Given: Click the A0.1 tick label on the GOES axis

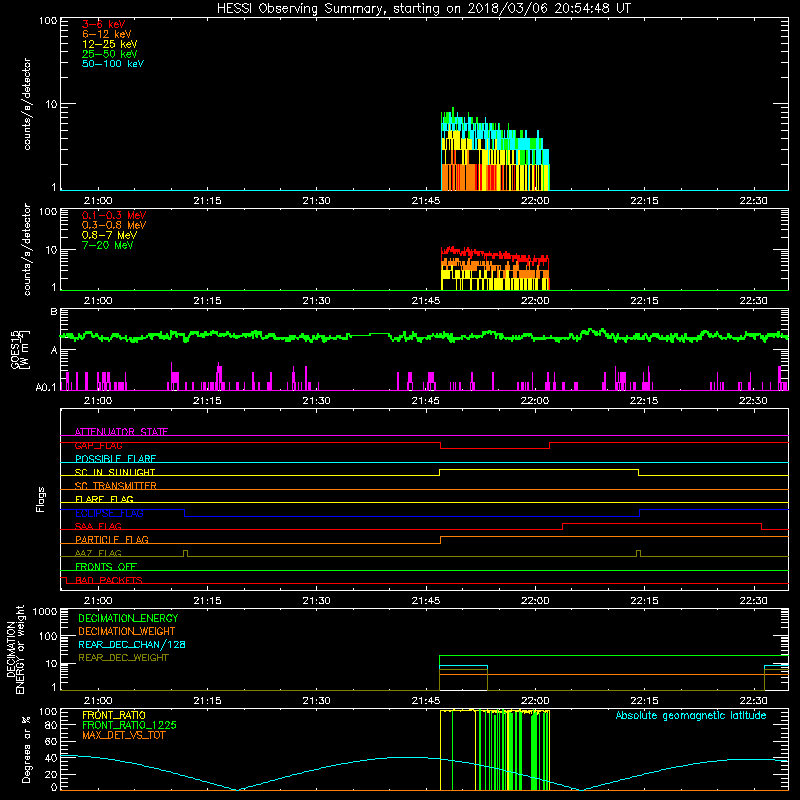Looking at the screenshot, I should [x=46, y=388].
